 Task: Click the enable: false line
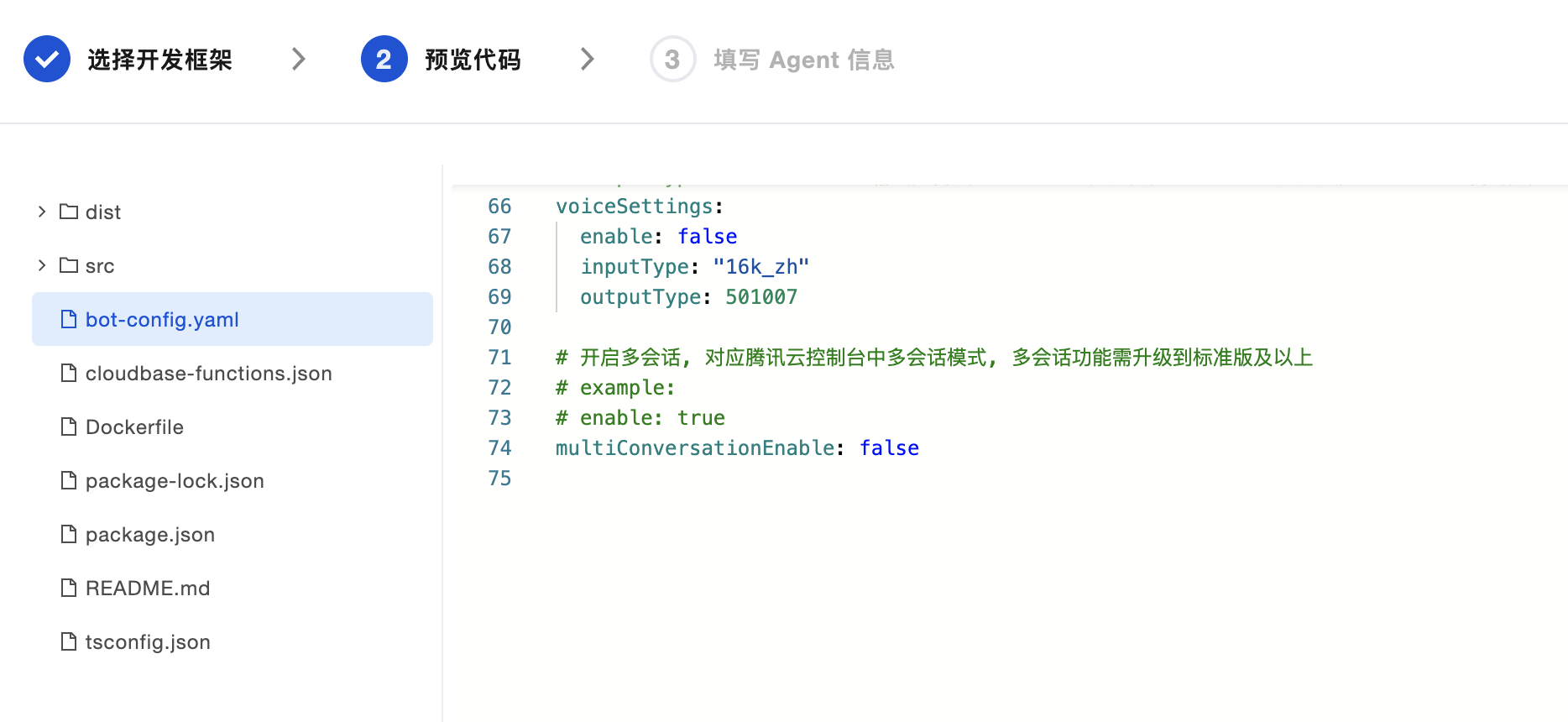(659, 237)
